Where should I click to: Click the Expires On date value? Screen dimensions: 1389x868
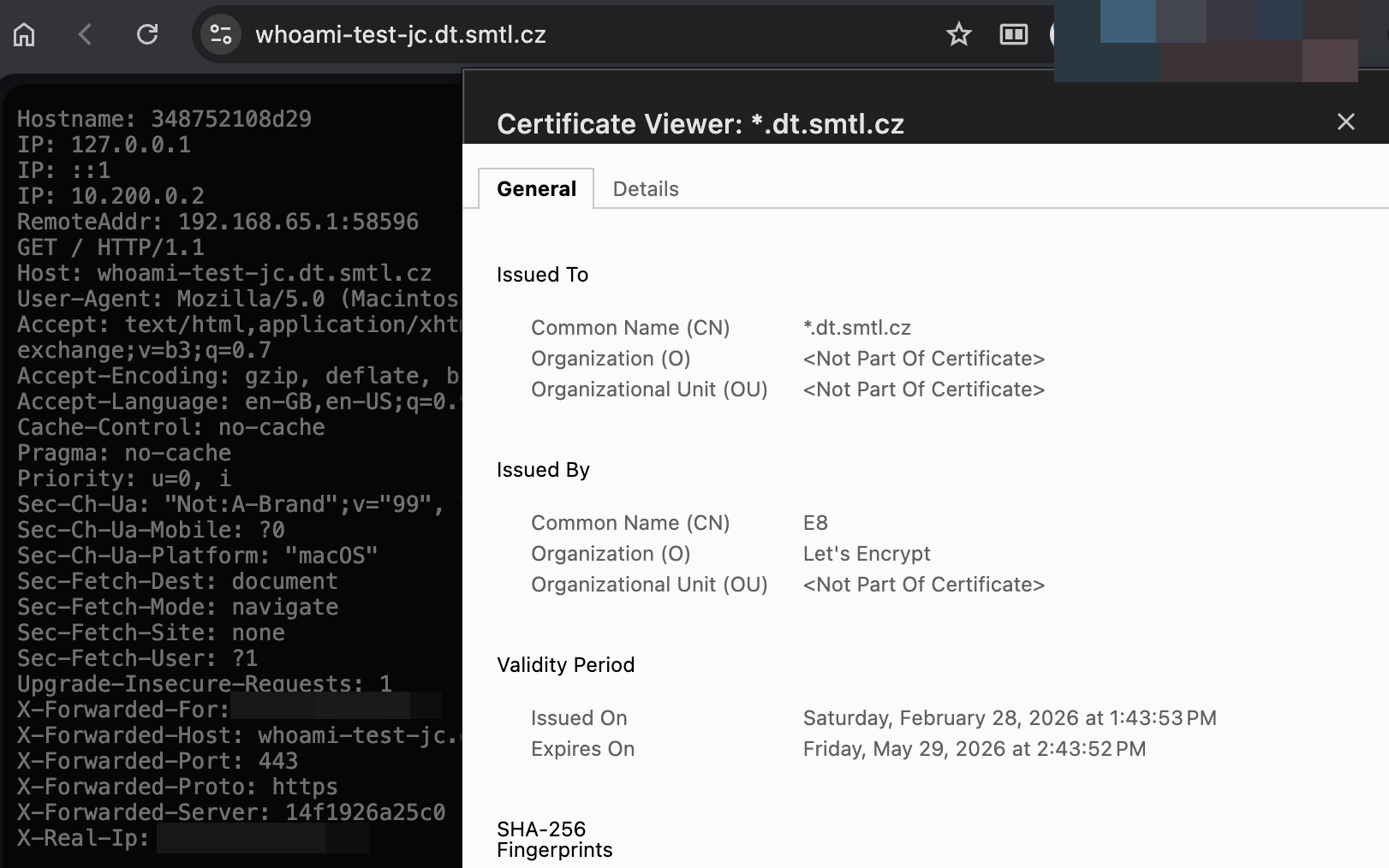coord(974,749)
